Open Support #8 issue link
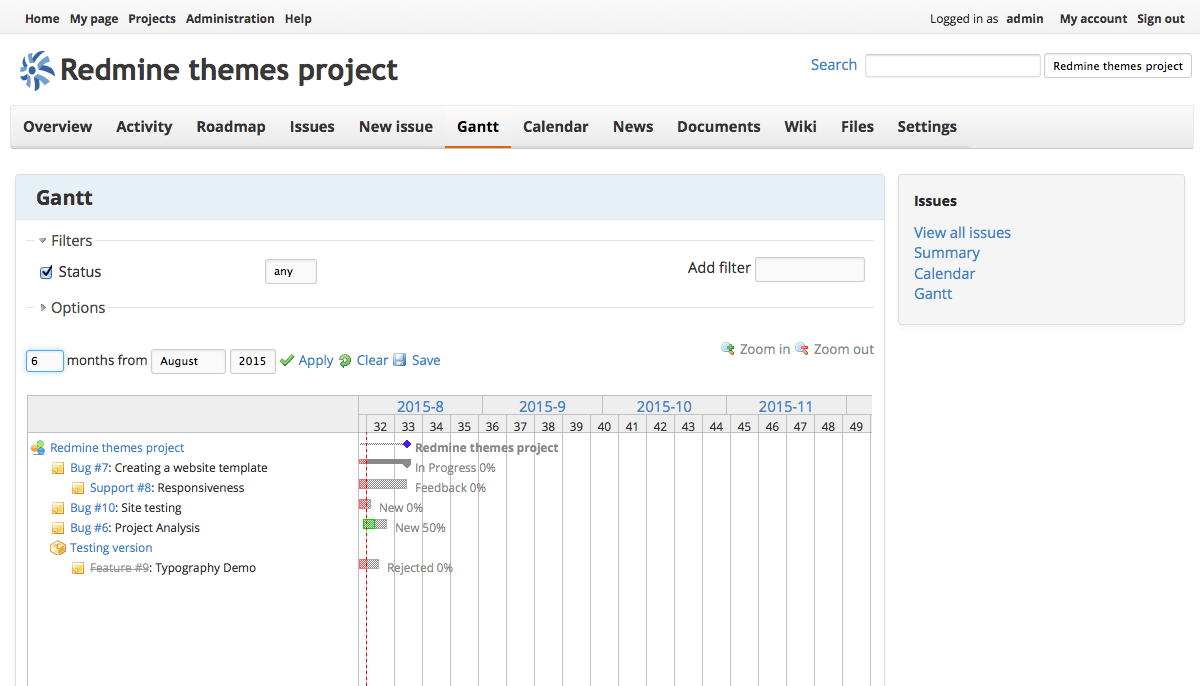This screenshot has height=686, width=1200. tap(121, 488)
